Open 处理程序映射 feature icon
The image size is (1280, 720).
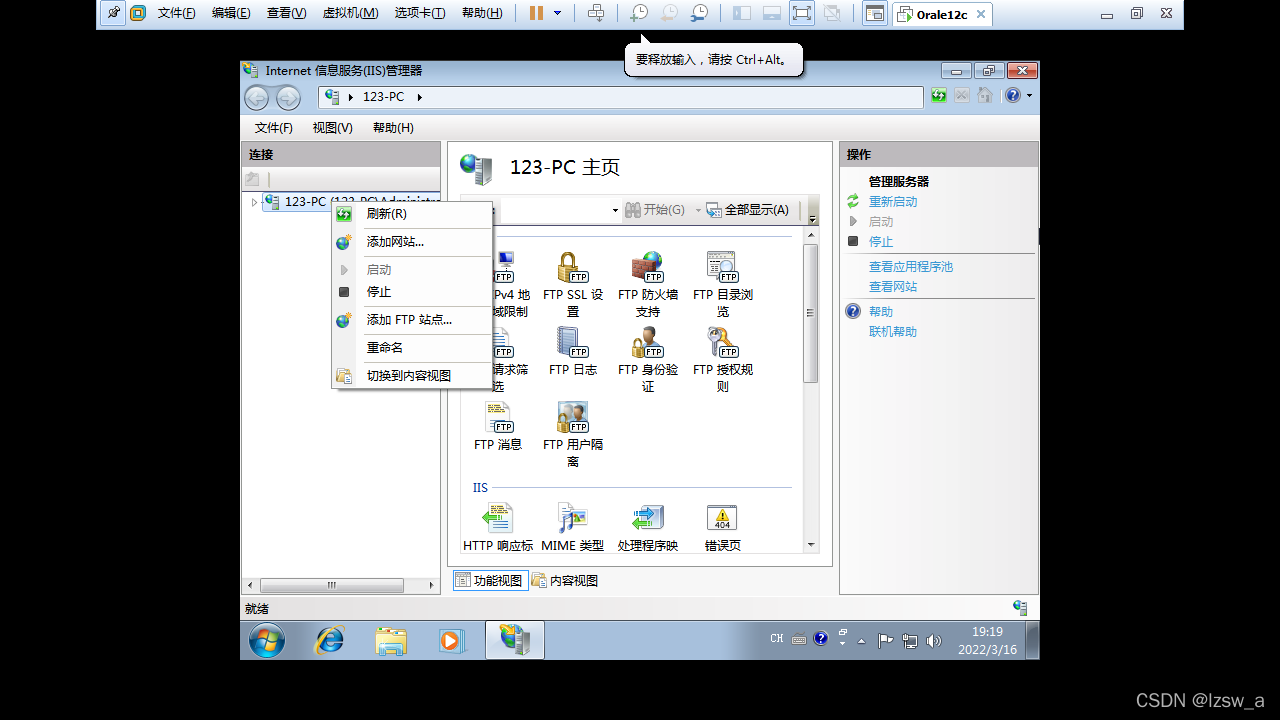tap(648, 527)
